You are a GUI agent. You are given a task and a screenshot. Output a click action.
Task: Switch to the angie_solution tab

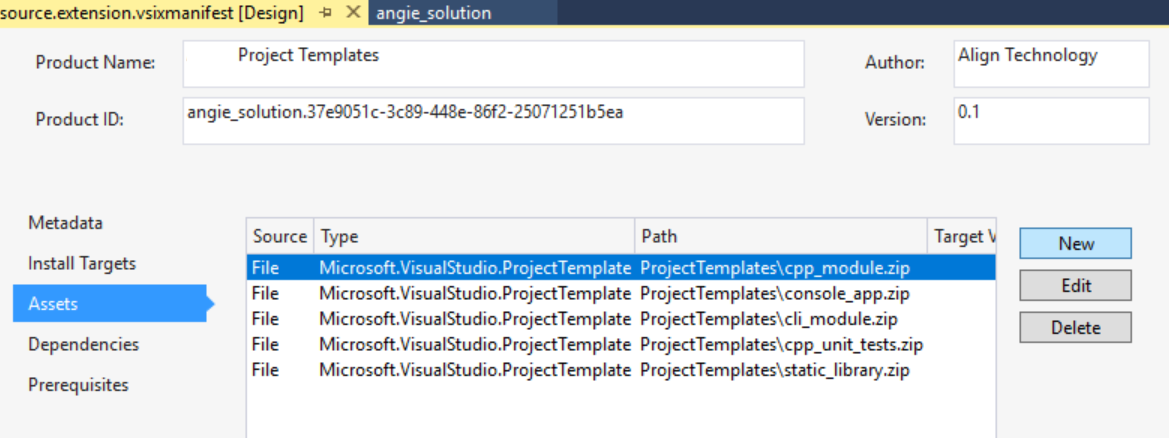(434, 13)
